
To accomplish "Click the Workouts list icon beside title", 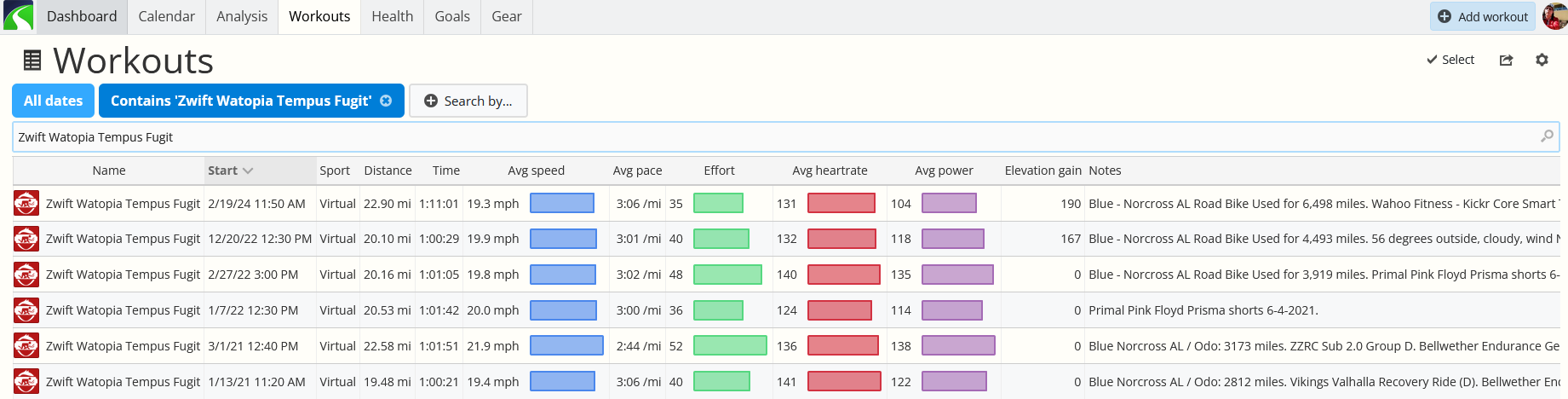I will 32,61.
